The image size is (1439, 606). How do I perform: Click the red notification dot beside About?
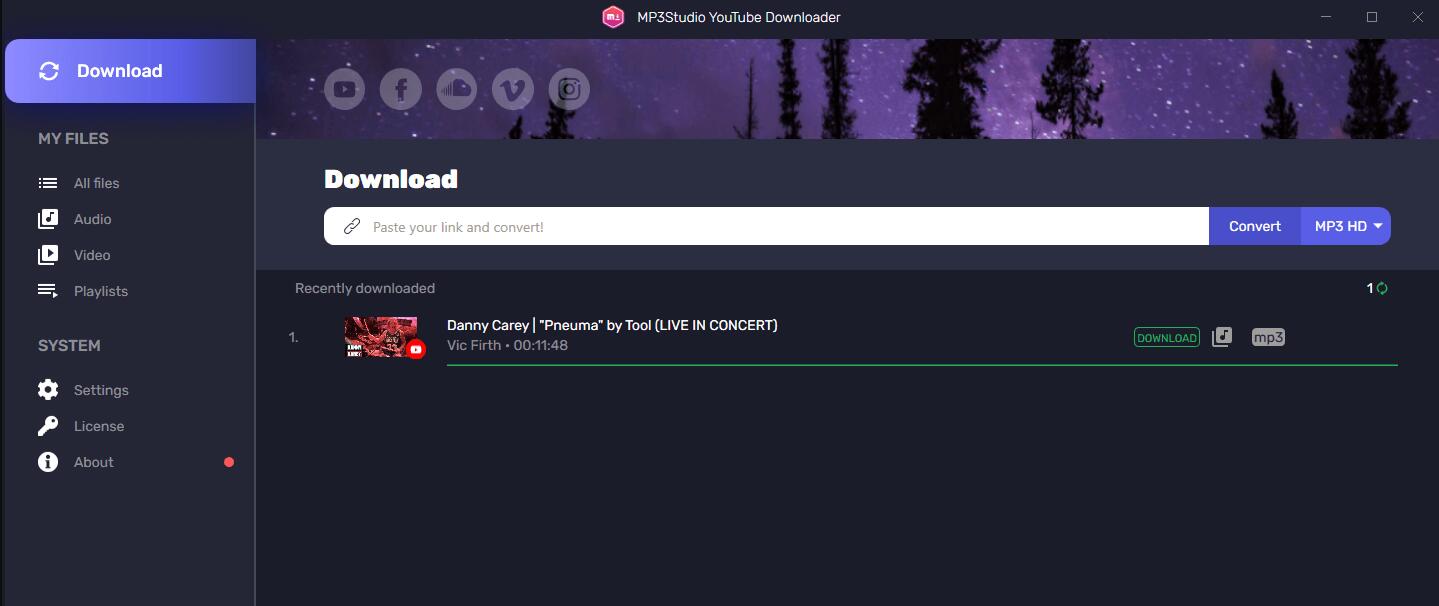point(229,462)
